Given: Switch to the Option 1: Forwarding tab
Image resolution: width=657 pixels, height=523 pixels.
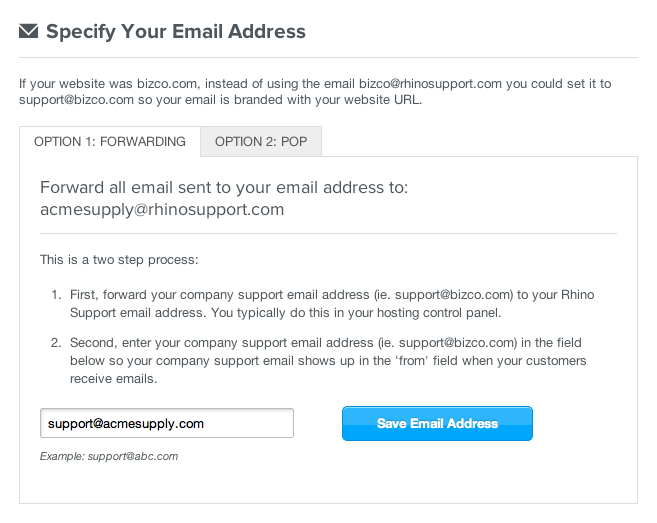Looking at the screenshot, I should [x=110, y=142].
